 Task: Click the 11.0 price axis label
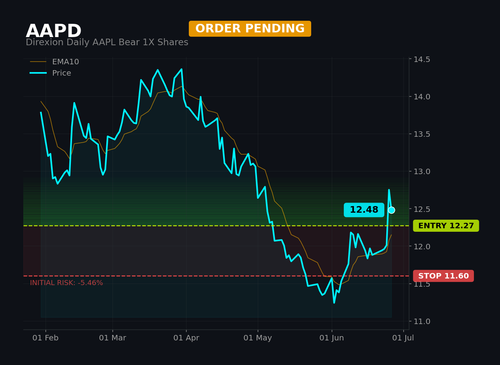[x=422, y=321]
